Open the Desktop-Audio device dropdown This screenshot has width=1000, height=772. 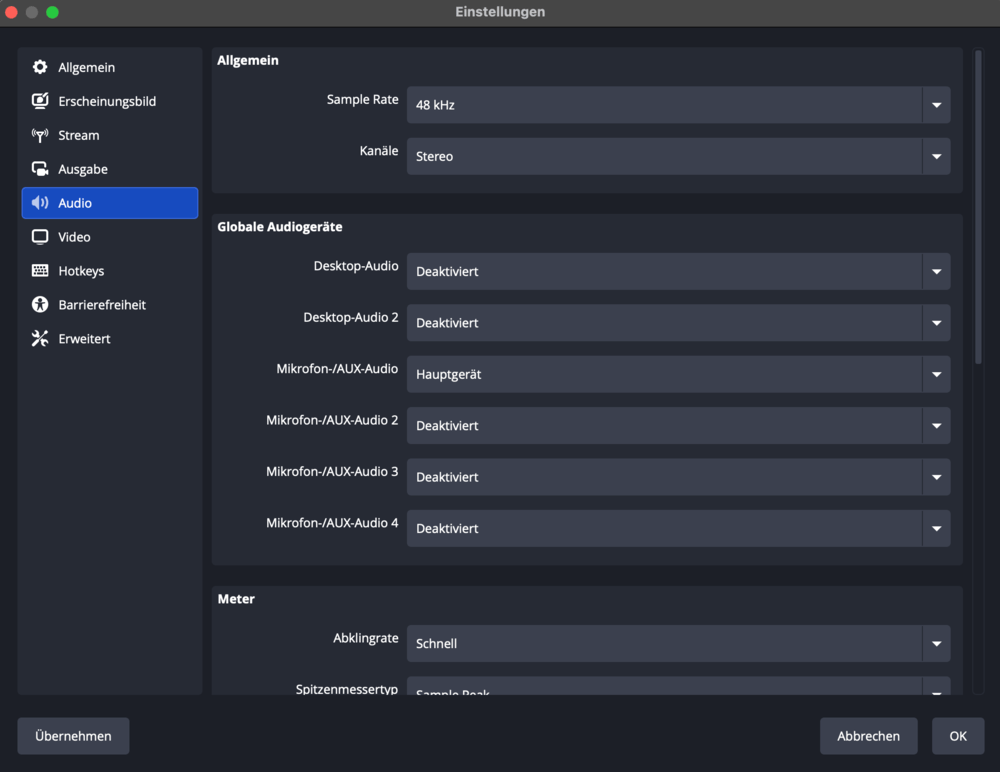click(677, 272)
